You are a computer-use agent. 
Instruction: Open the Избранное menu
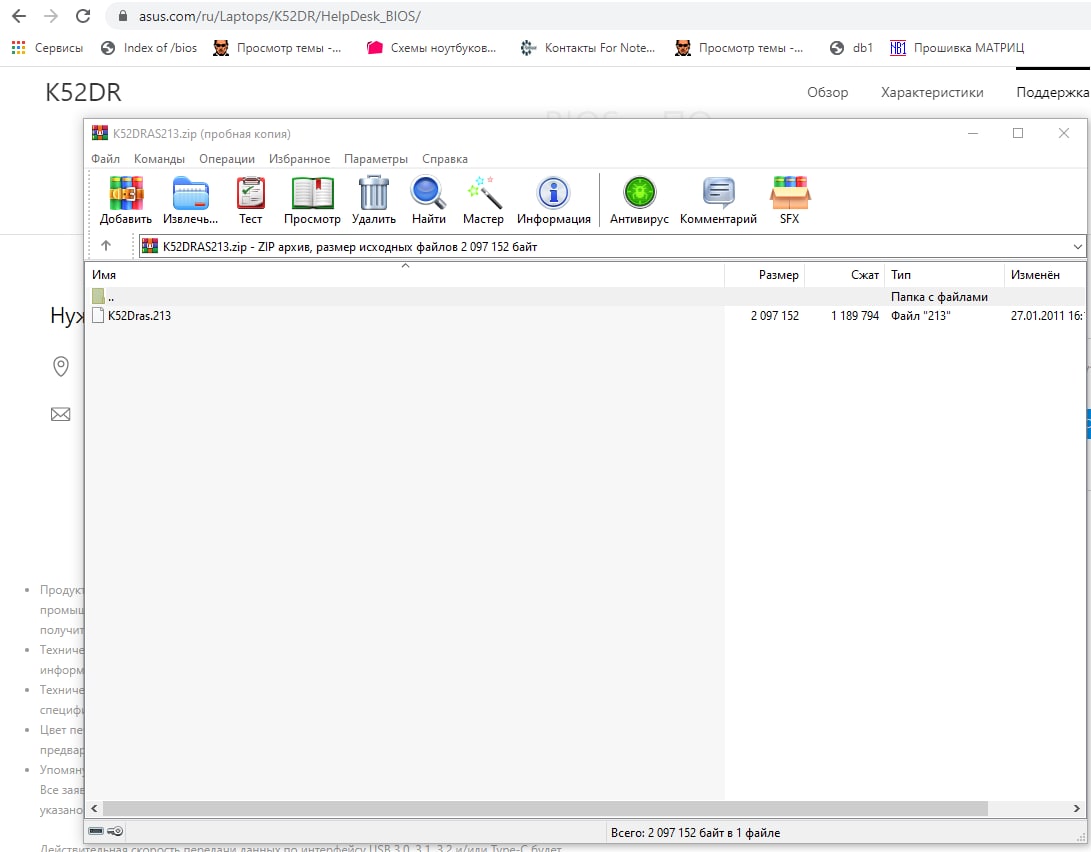tap(299, 159)
